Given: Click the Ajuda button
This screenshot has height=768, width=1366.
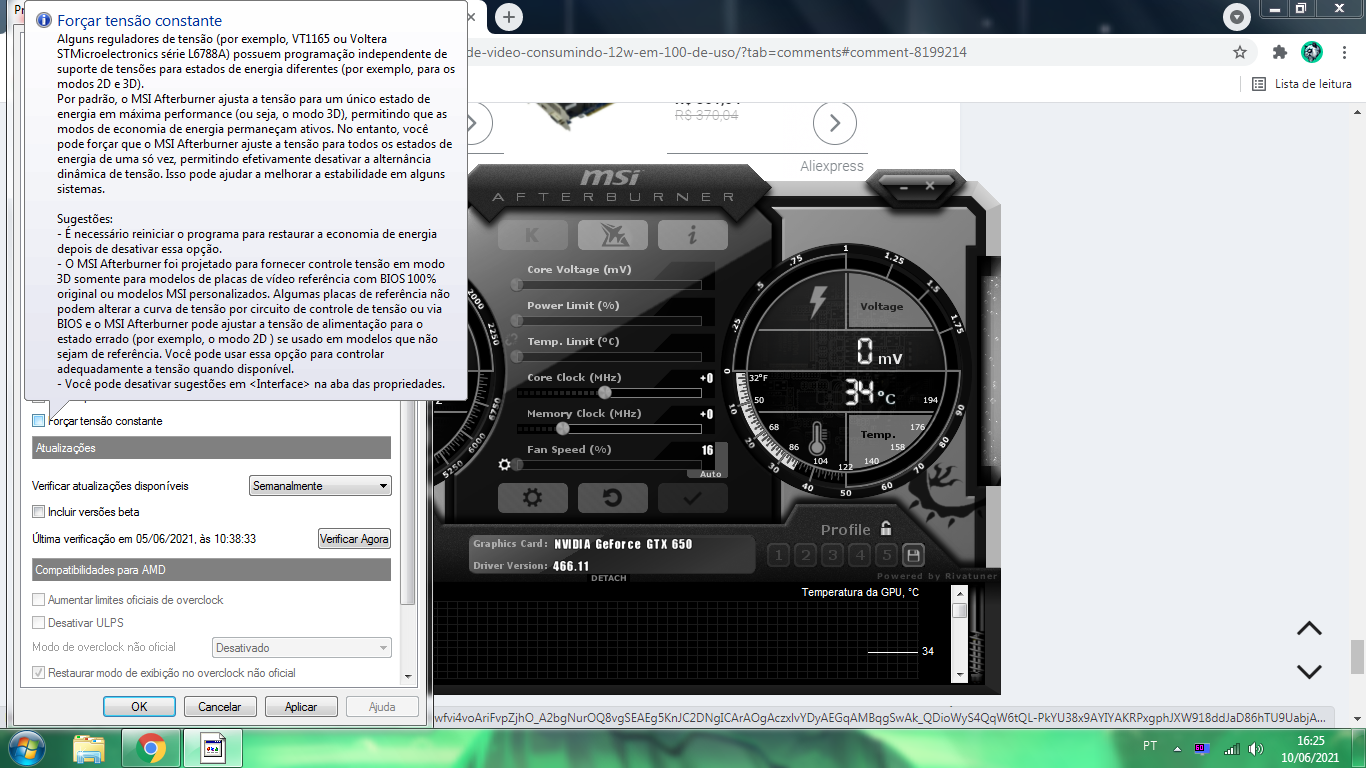Looking at the screenshot, I should pos(382,706).
